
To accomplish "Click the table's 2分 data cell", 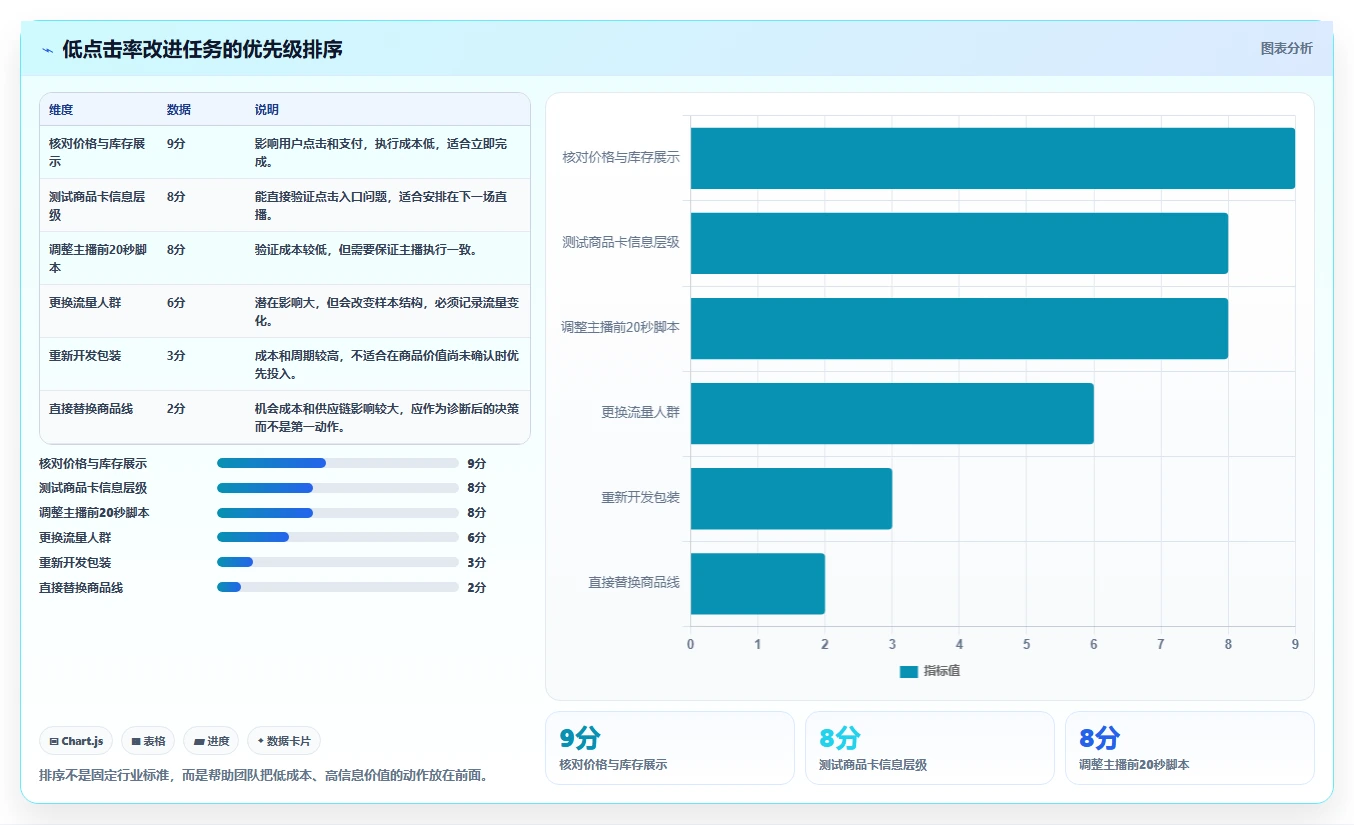I will point(176,408).
